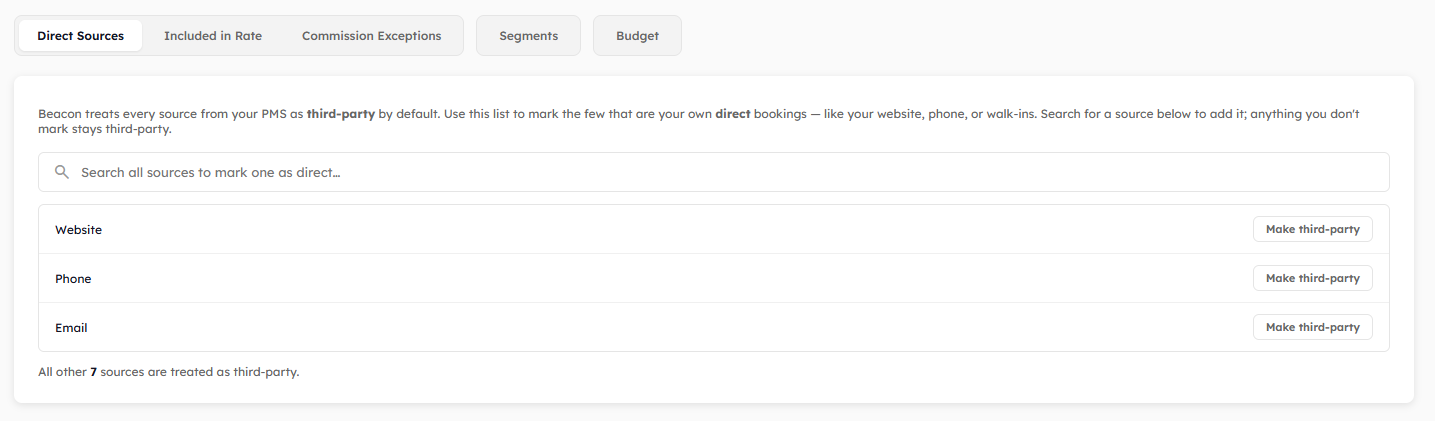The width and height of the screenshot is (1435, 421).
Task: Make the Email source third-party
Action: coord(1312,327)
